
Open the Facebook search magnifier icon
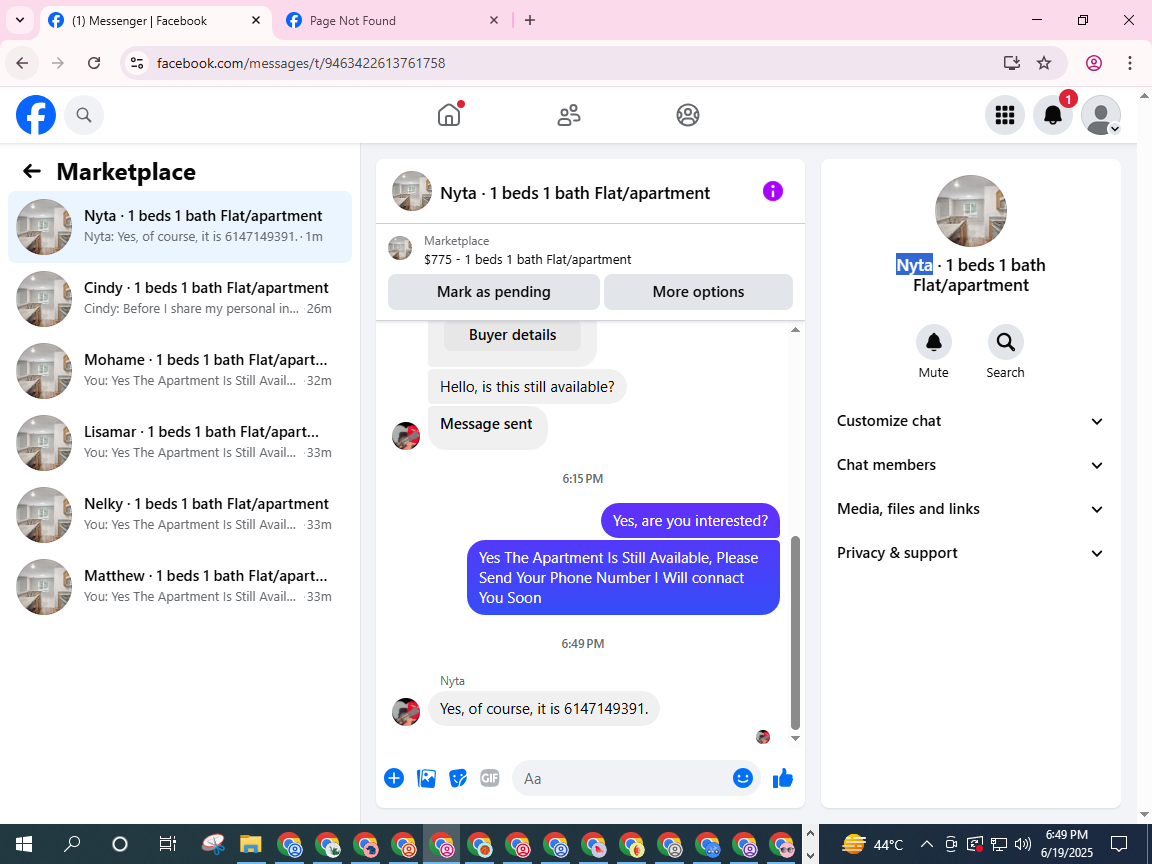84,115
